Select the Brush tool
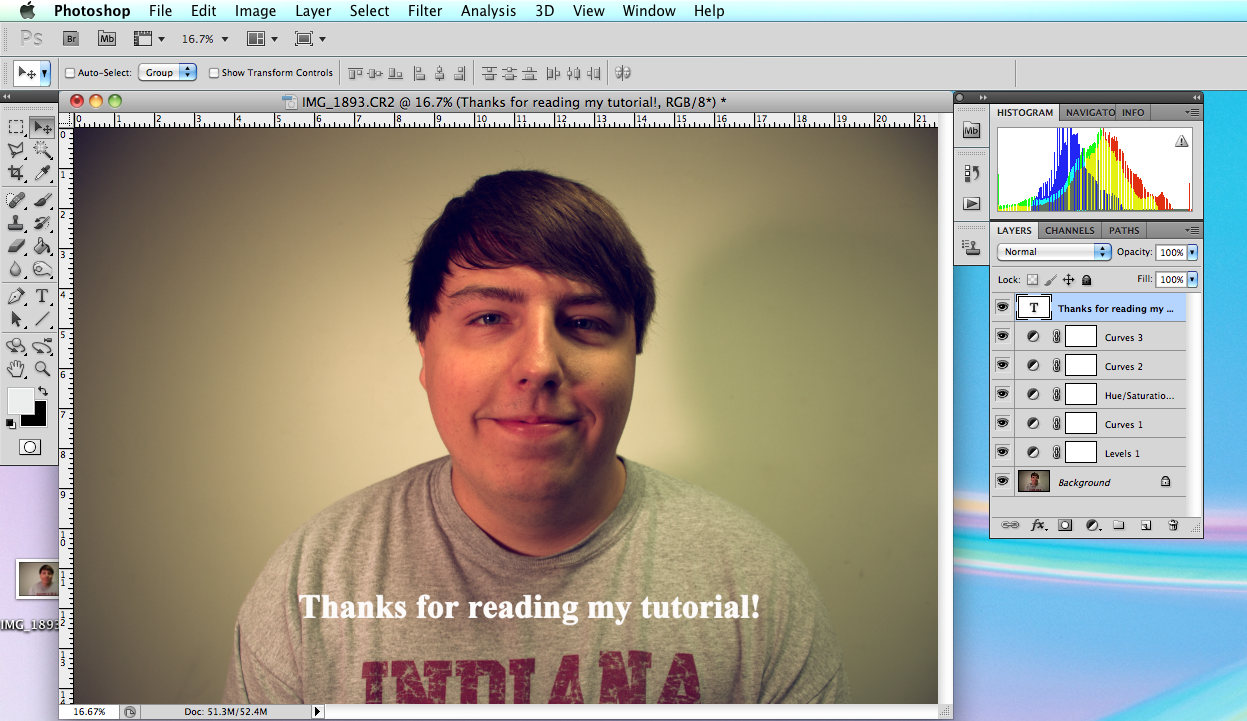Screen dimensions: 1247x721 tap(42, 200)
